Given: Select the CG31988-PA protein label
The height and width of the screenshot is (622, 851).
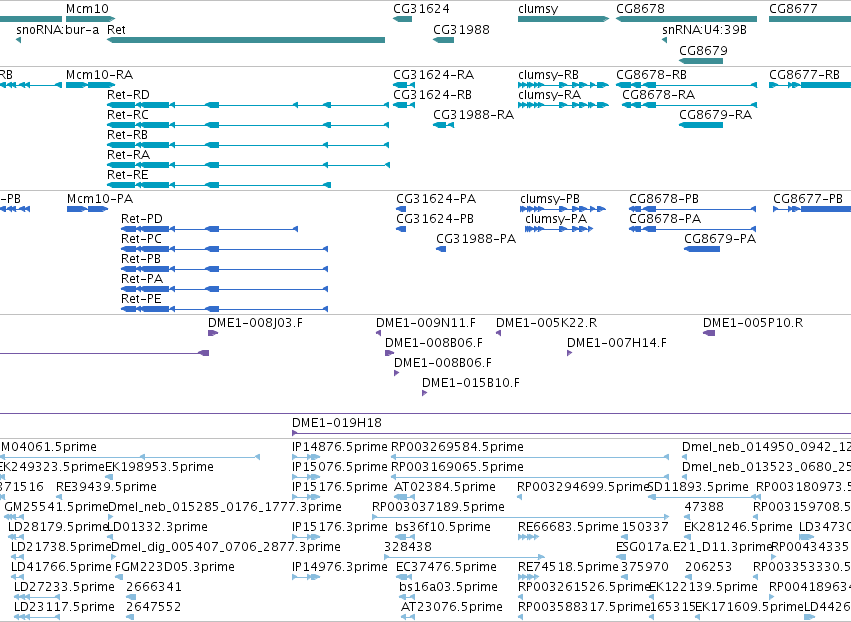Looking at the screenshot, I should tap(476, 239).
